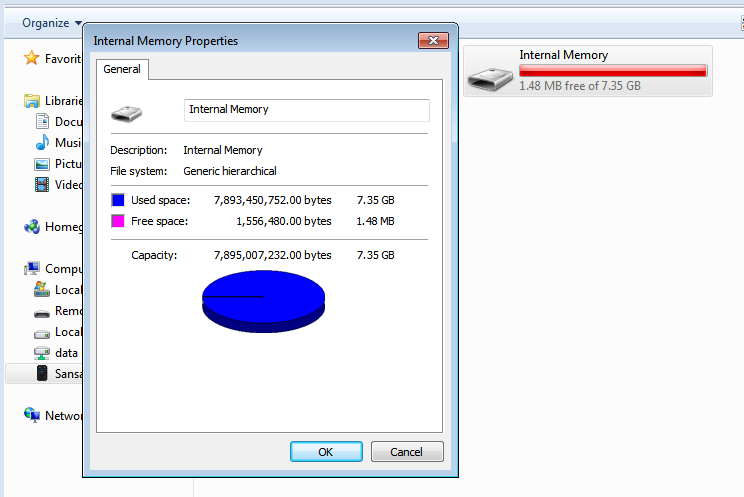Click the Homegroup icon in sidebar
744x497 pixels.
point(32,227)
